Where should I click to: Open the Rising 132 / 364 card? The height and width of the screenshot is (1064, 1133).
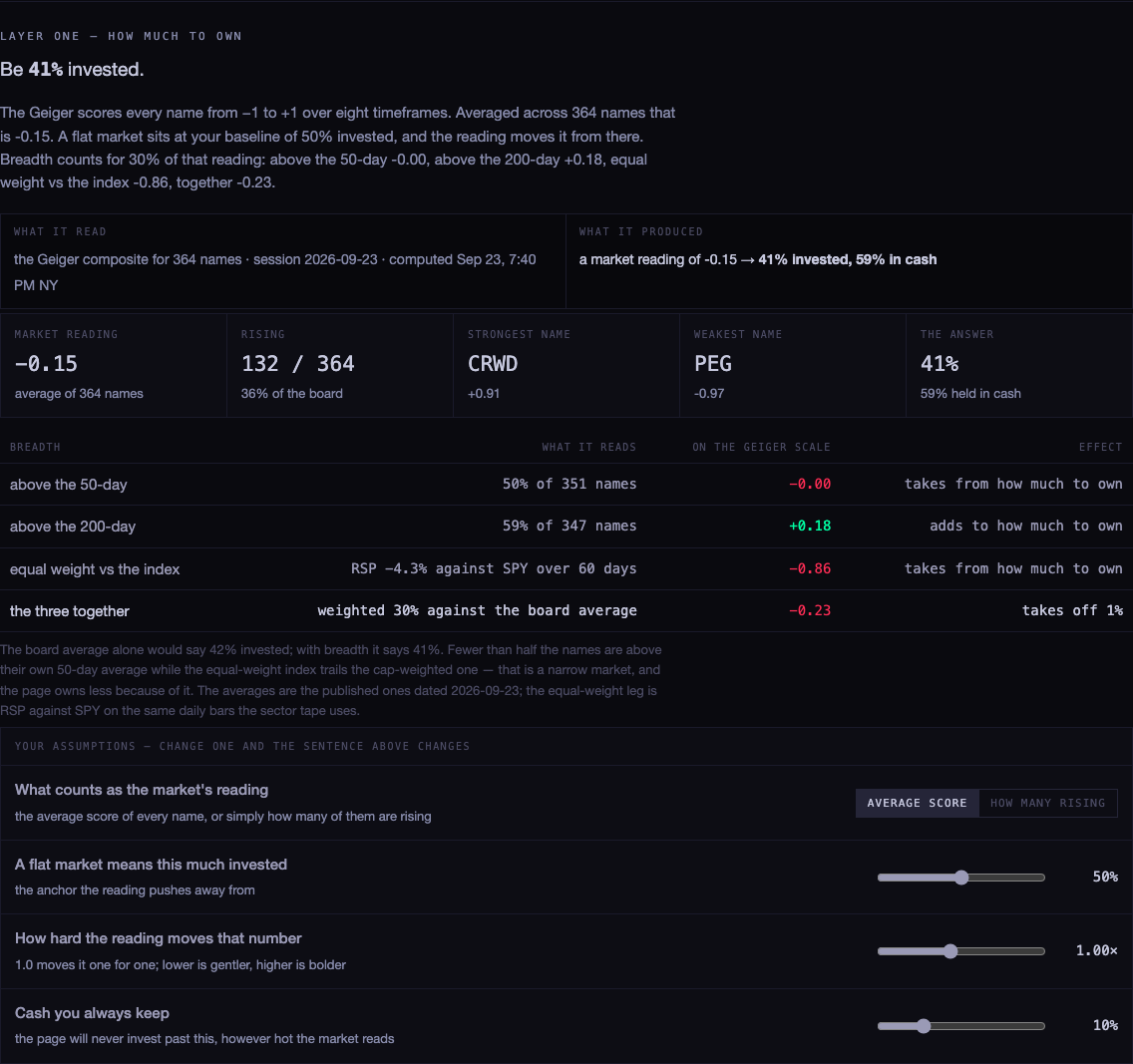point(340,365)
